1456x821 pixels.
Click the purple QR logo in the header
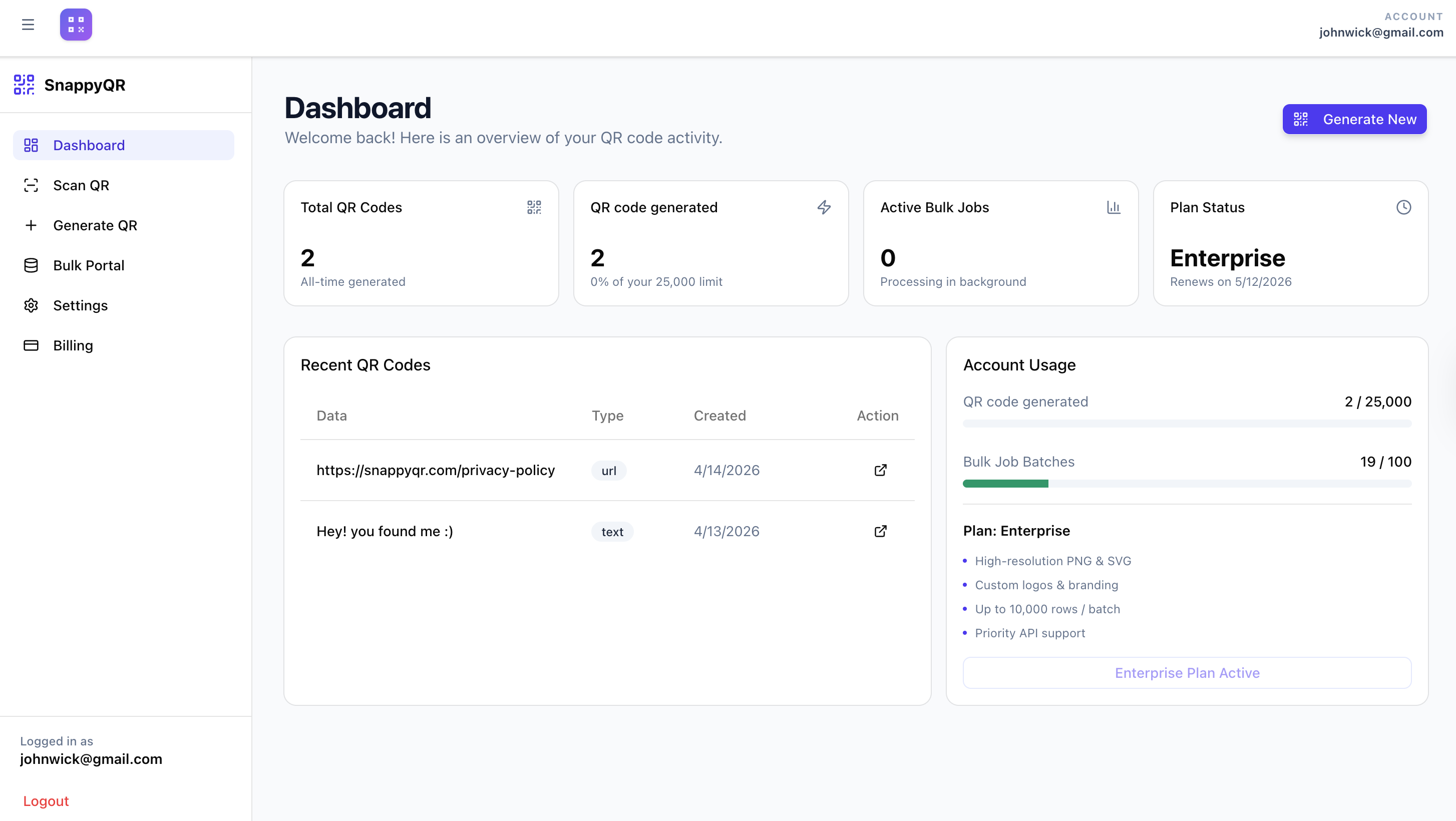(x=75, y=25)
